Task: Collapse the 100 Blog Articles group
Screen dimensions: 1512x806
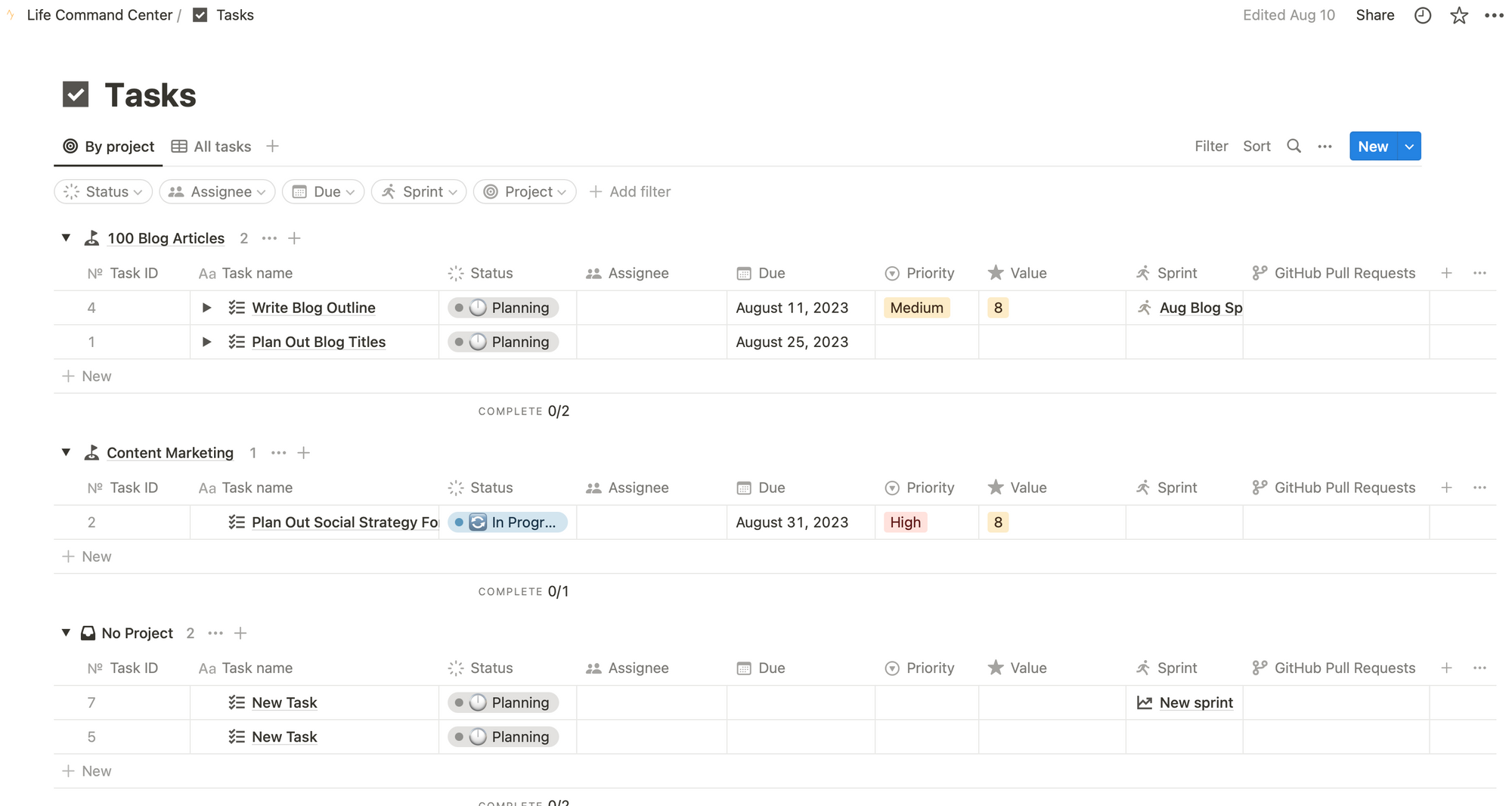Action: [x=66, y=237]
